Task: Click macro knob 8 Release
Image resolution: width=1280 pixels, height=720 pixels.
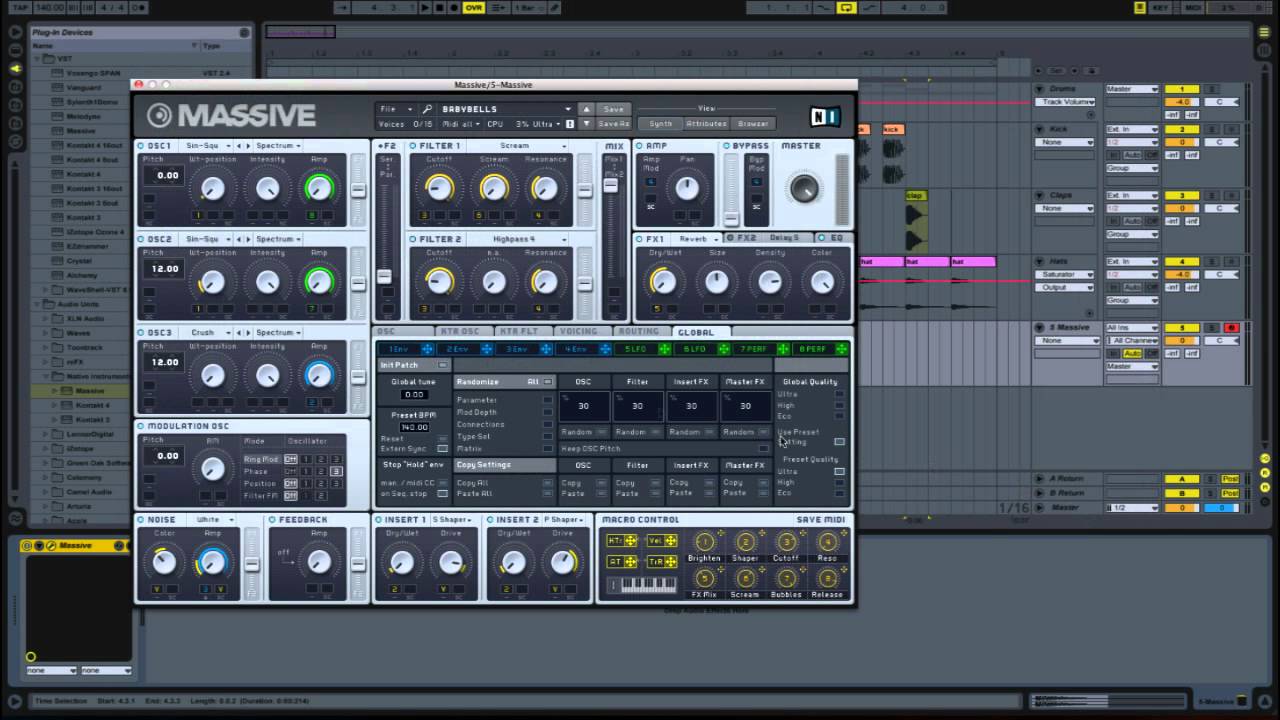Action: click(827, 578)
